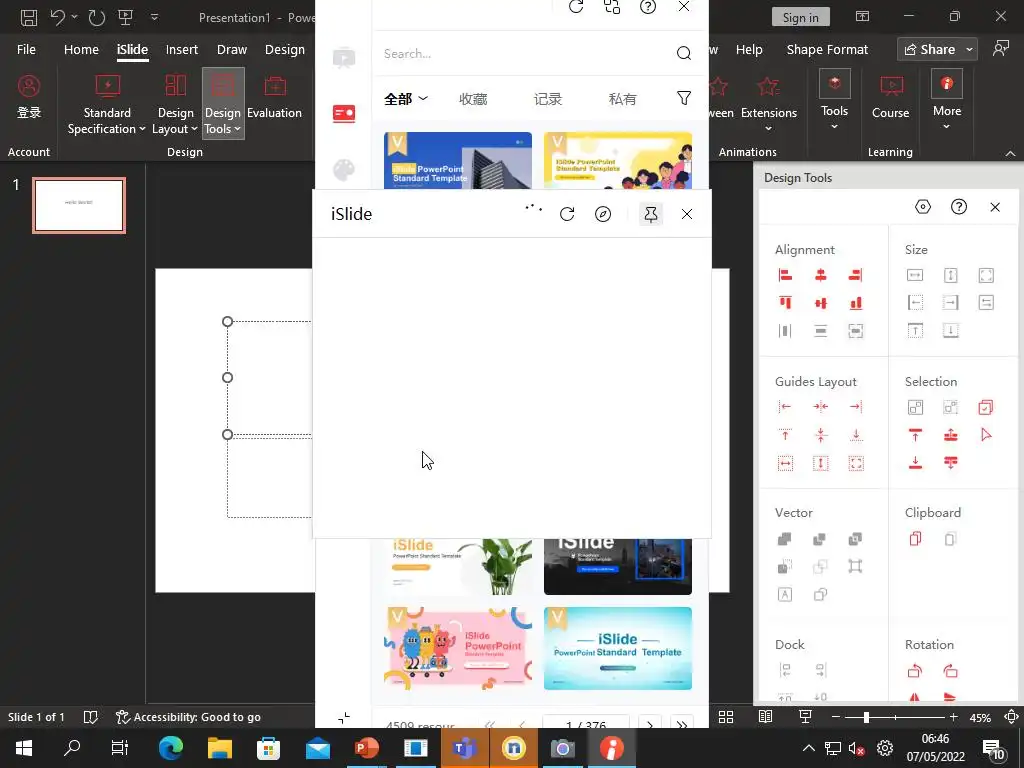Click Union shapes icon in Vector group

pyautogui.click(x=785, y=539)
